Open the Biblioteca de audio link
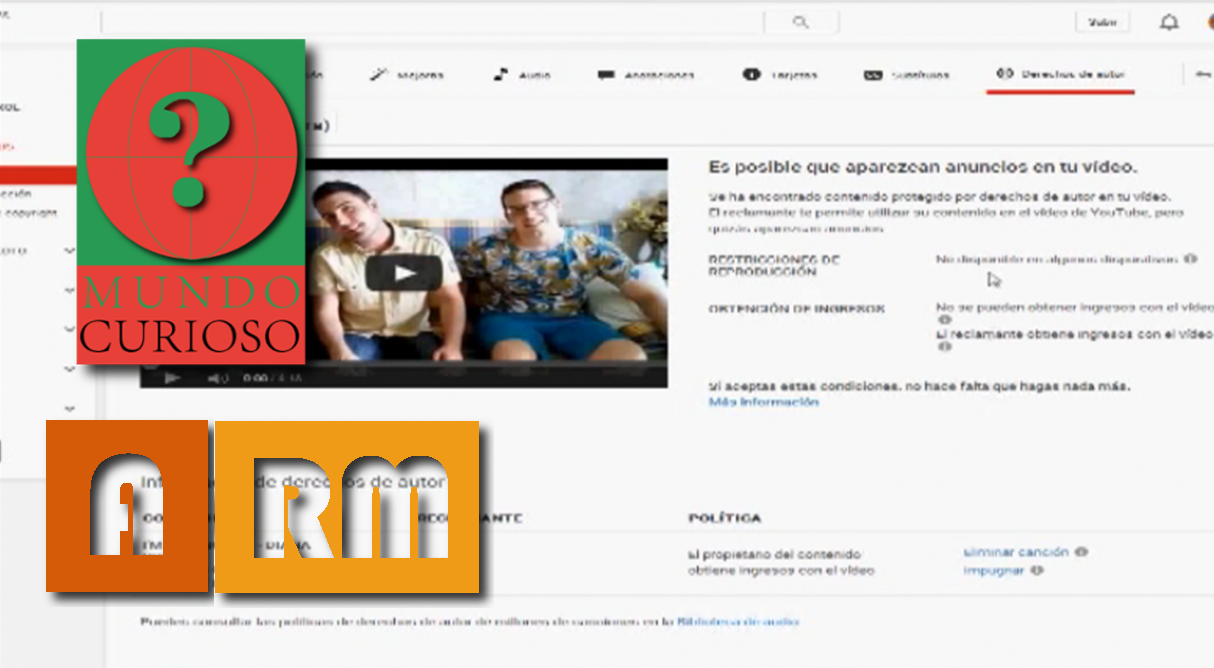 click(x=738, y=621)
